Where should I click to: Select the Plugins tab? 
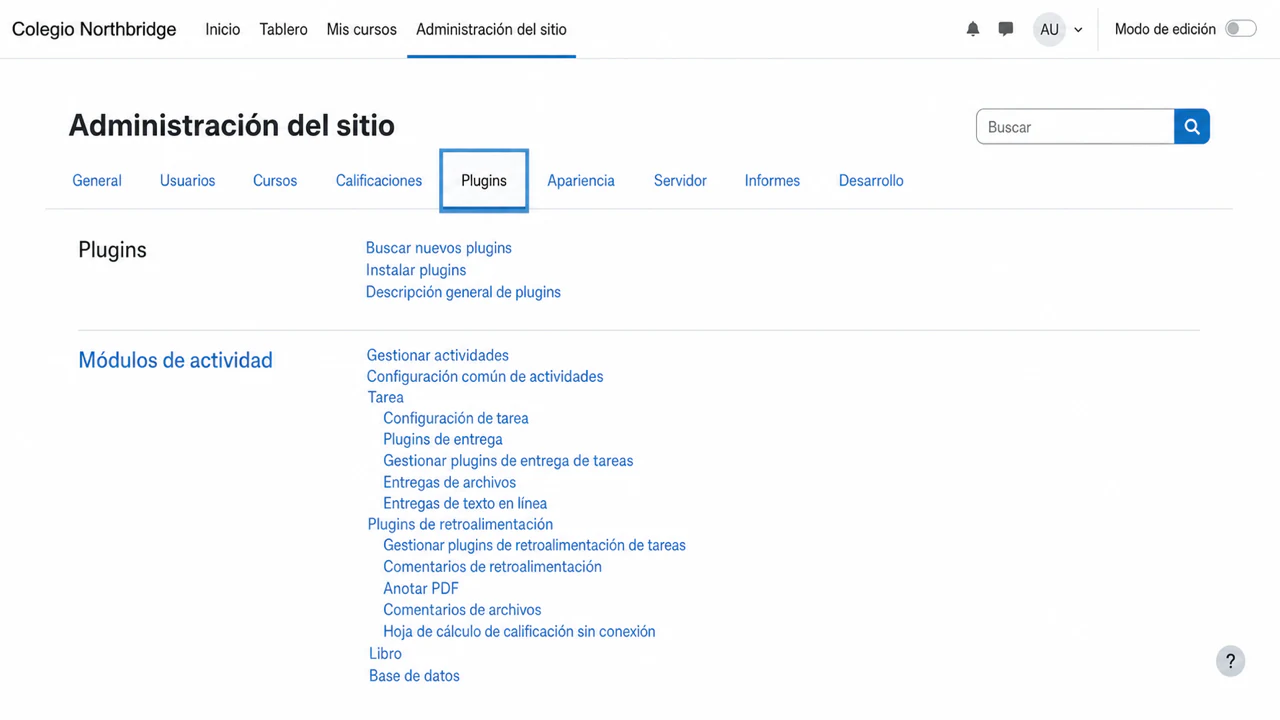click(x=484, y=181)
